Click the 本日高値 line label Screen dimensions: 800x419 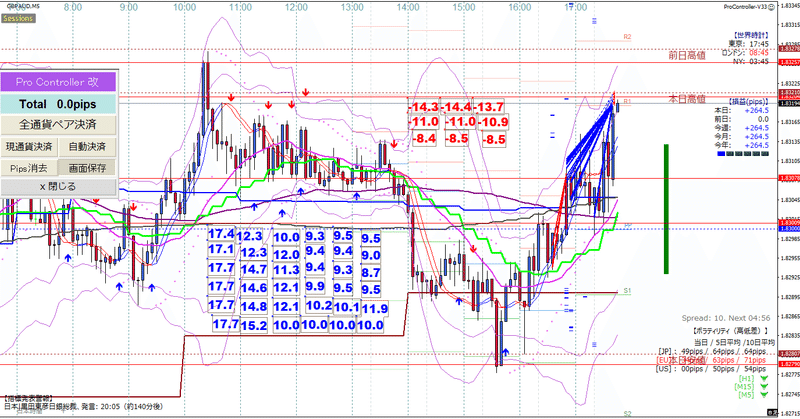687,98
